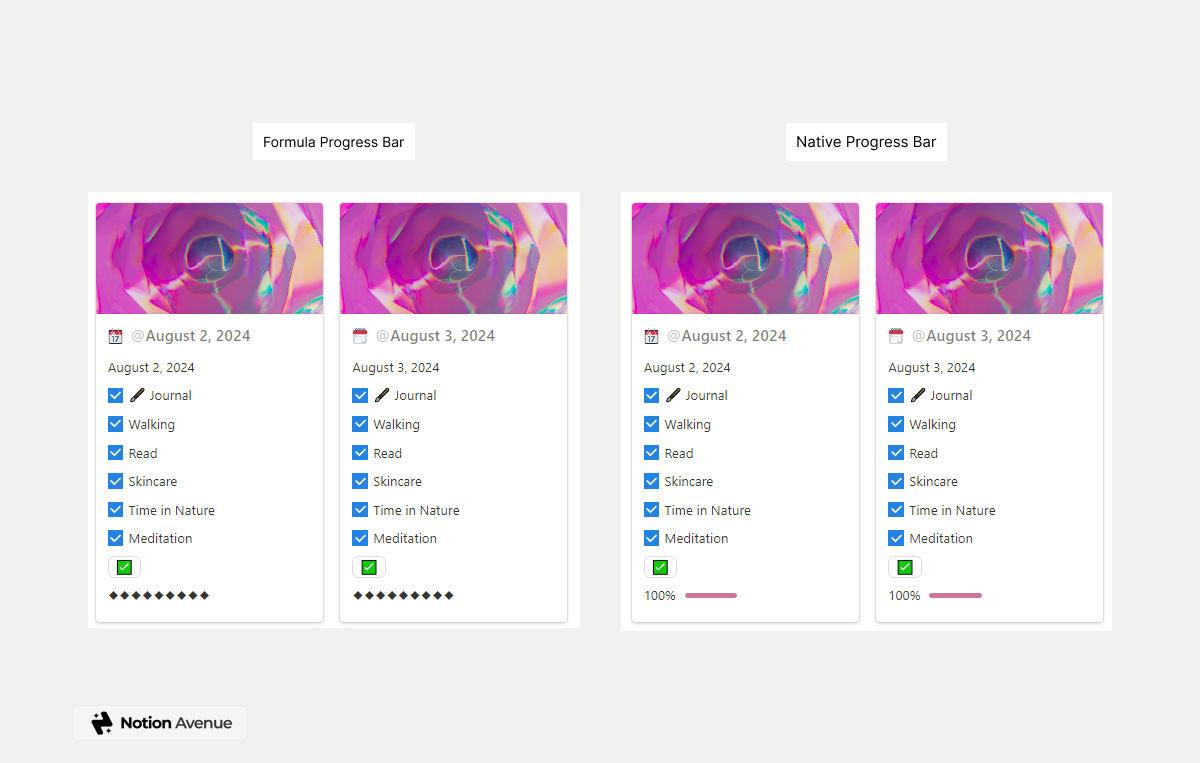Uncheck Time in Nature on native August 2 card

click(651, 510)
